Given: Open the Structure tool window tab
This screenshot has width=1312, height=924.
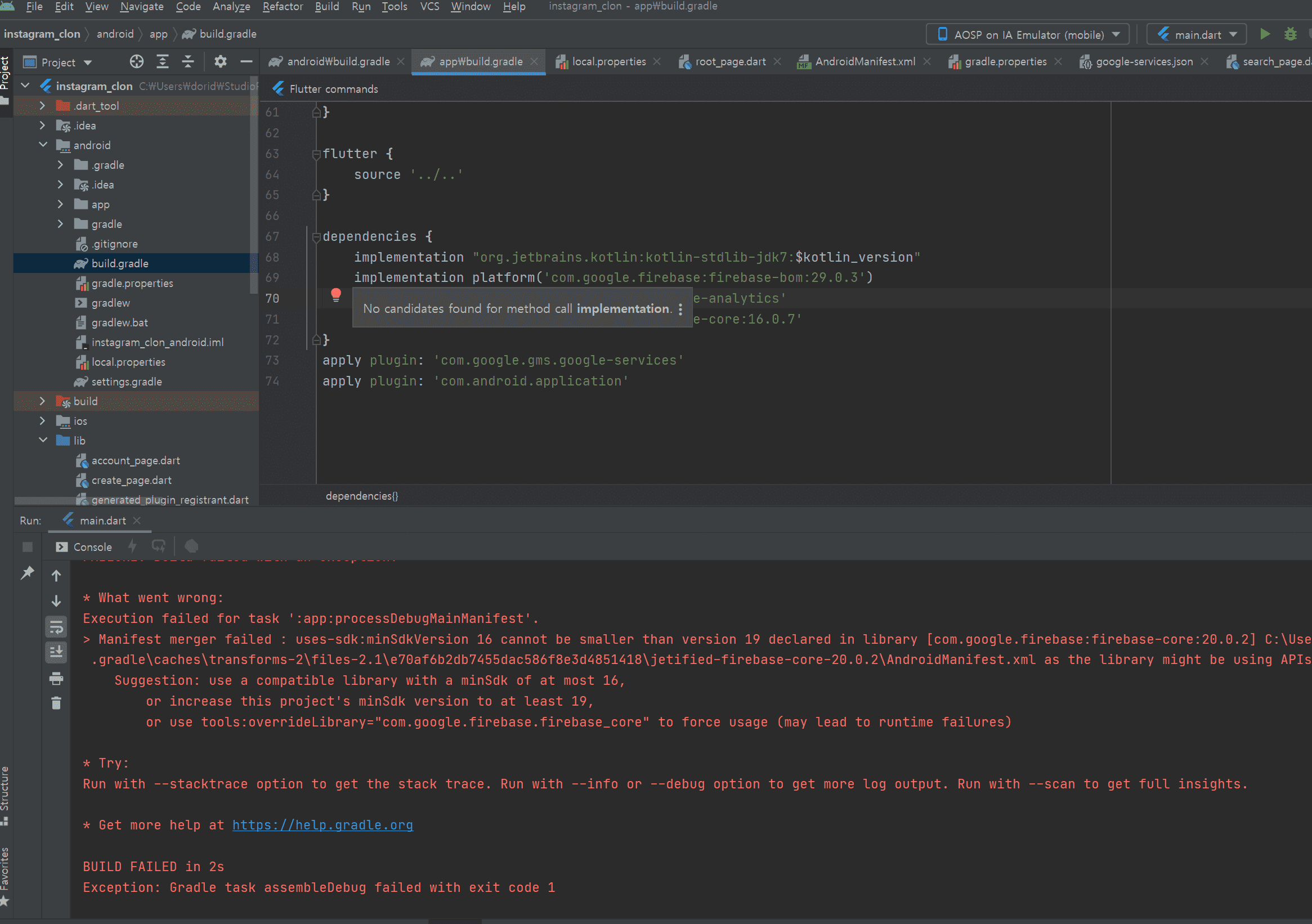Looking at the screenshot, I should [x=5, y=795].
